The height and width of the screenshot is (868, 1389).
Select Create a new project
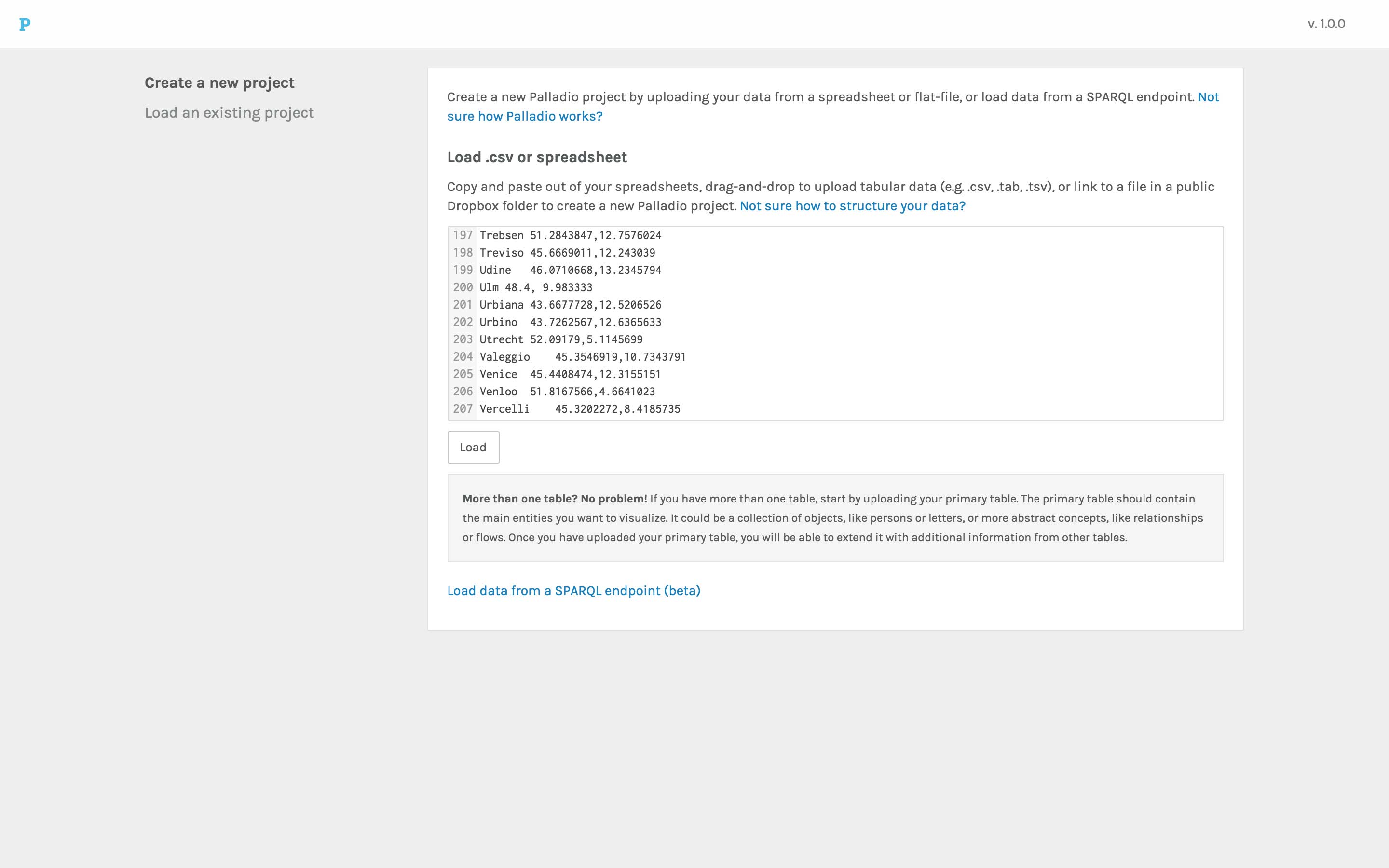pos(219,83)
